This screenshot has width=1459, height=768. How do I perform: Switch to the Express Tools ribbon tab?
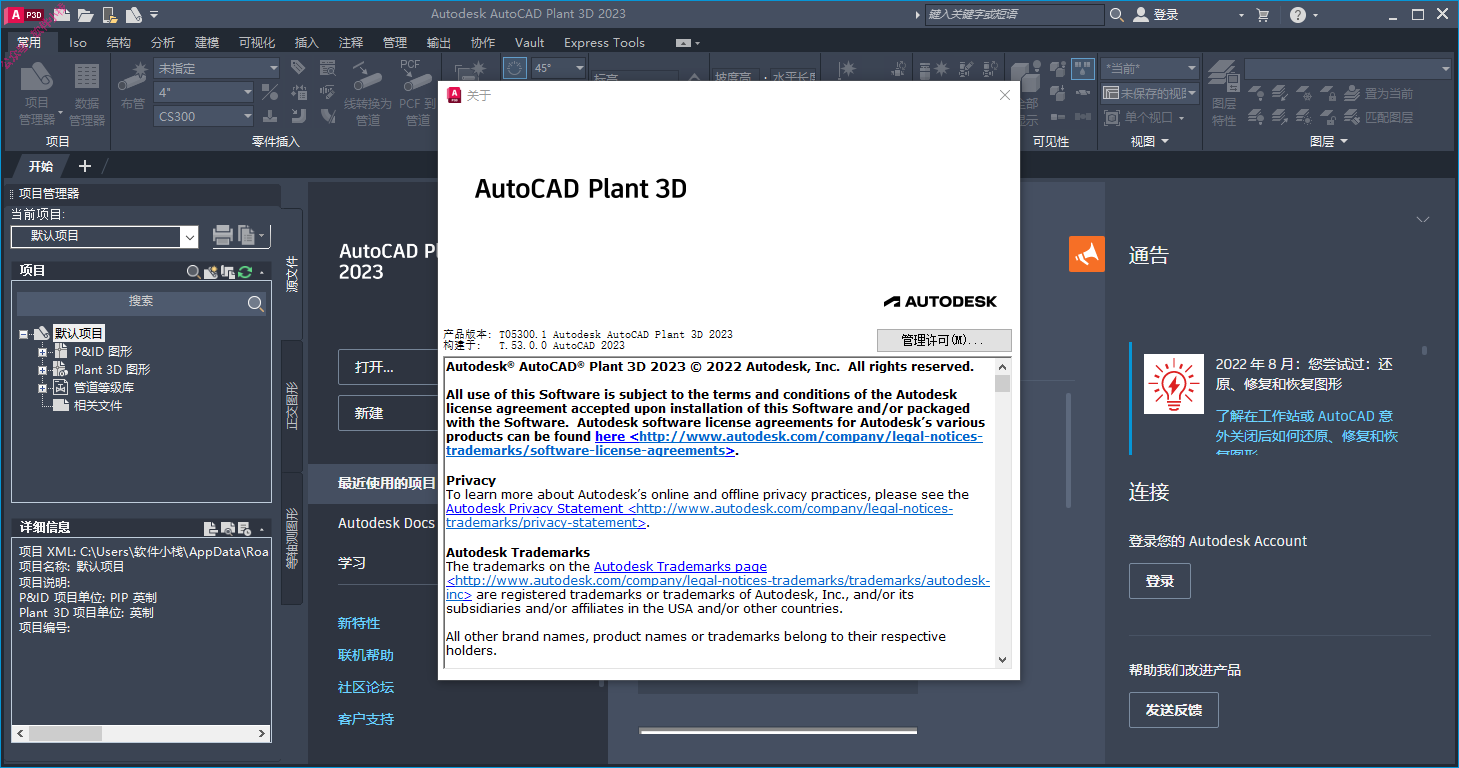click(x=604, y=42)
